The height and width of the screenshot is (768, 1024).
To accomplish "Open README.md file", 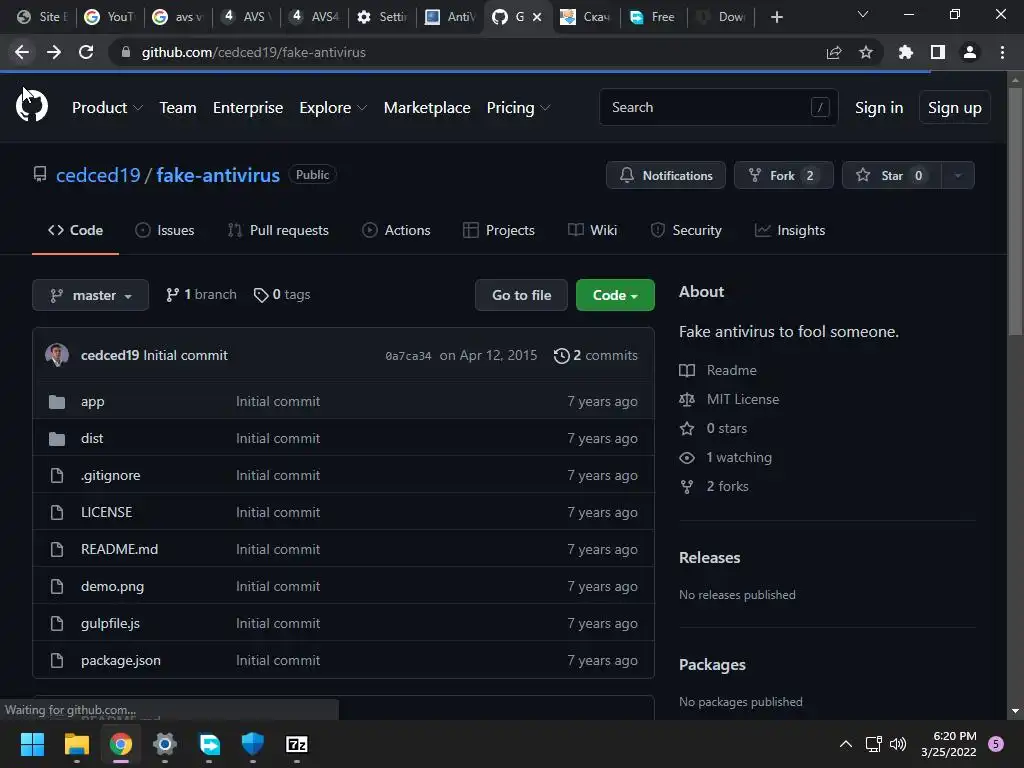I will pos(120,549).
